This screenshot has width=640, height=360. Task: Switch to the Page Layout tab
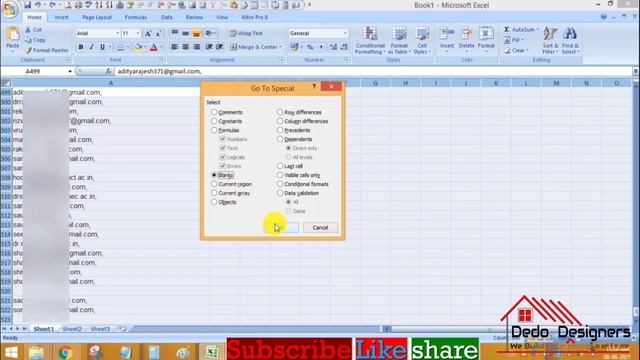pos(97,18)
